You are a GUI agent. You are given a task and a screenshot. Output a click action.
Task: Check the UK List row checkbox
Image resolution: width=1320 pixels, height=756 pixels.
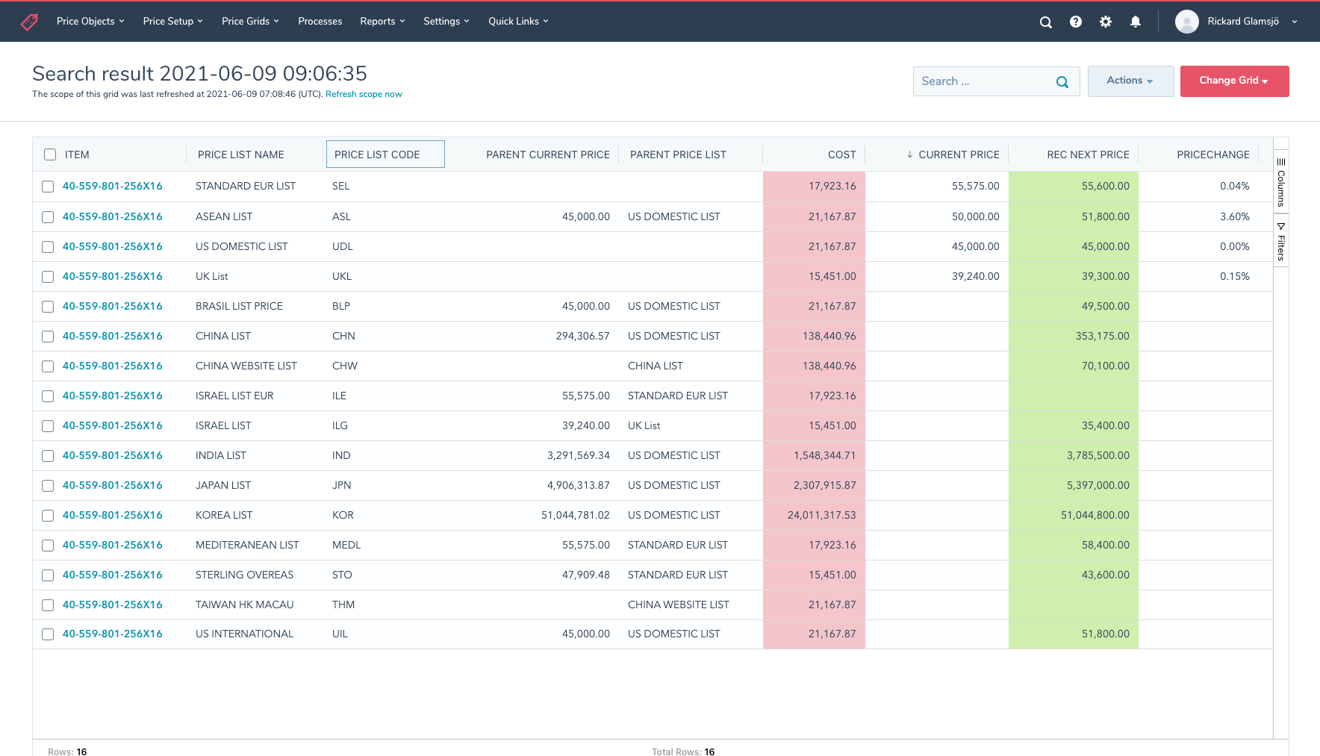(x=48, y=277)
